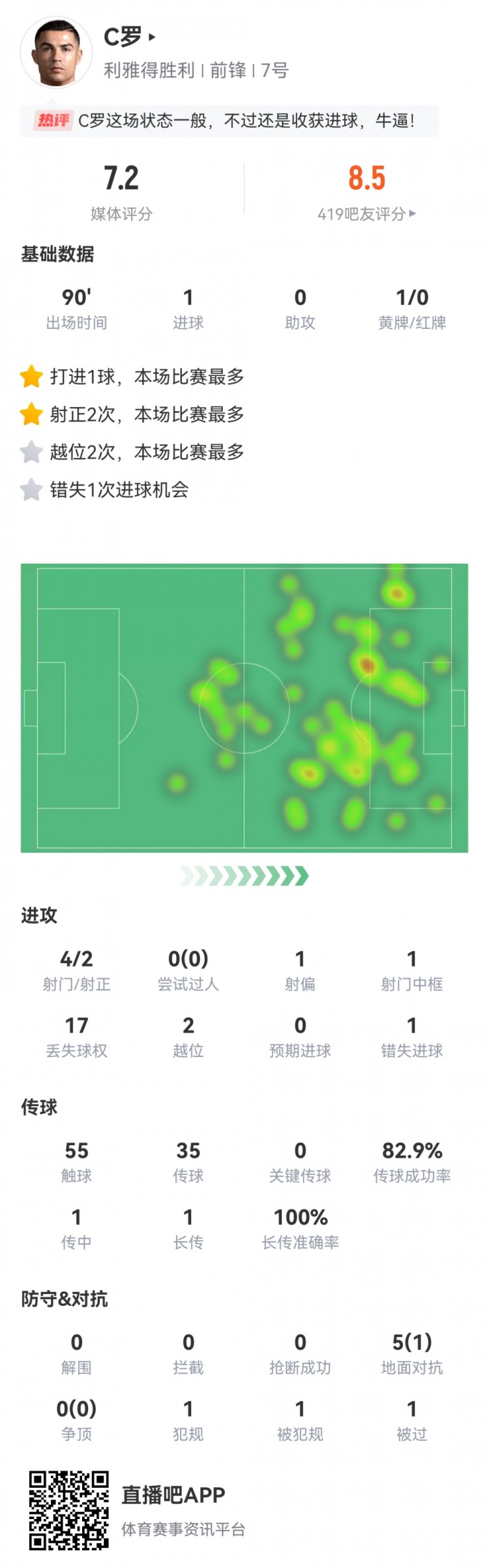Click gold star beside 射正2次
Viewport: 489px width, 1568px height.
click(31, 414)
